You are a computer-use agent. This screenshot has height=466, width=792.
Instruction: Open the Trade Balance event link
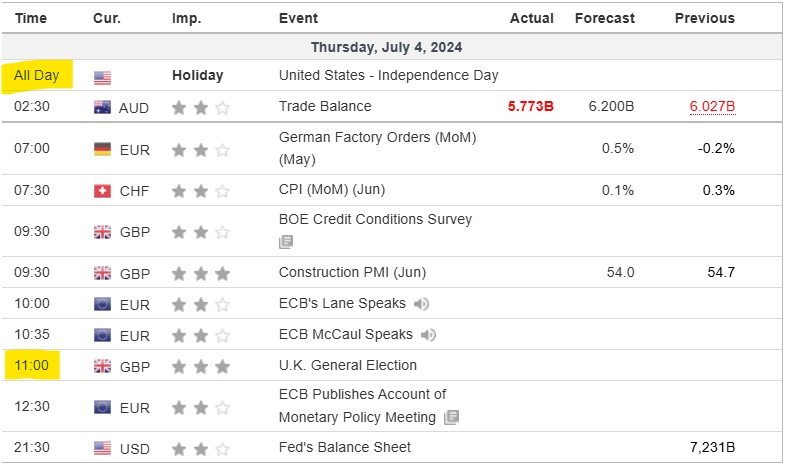point(324,106)
